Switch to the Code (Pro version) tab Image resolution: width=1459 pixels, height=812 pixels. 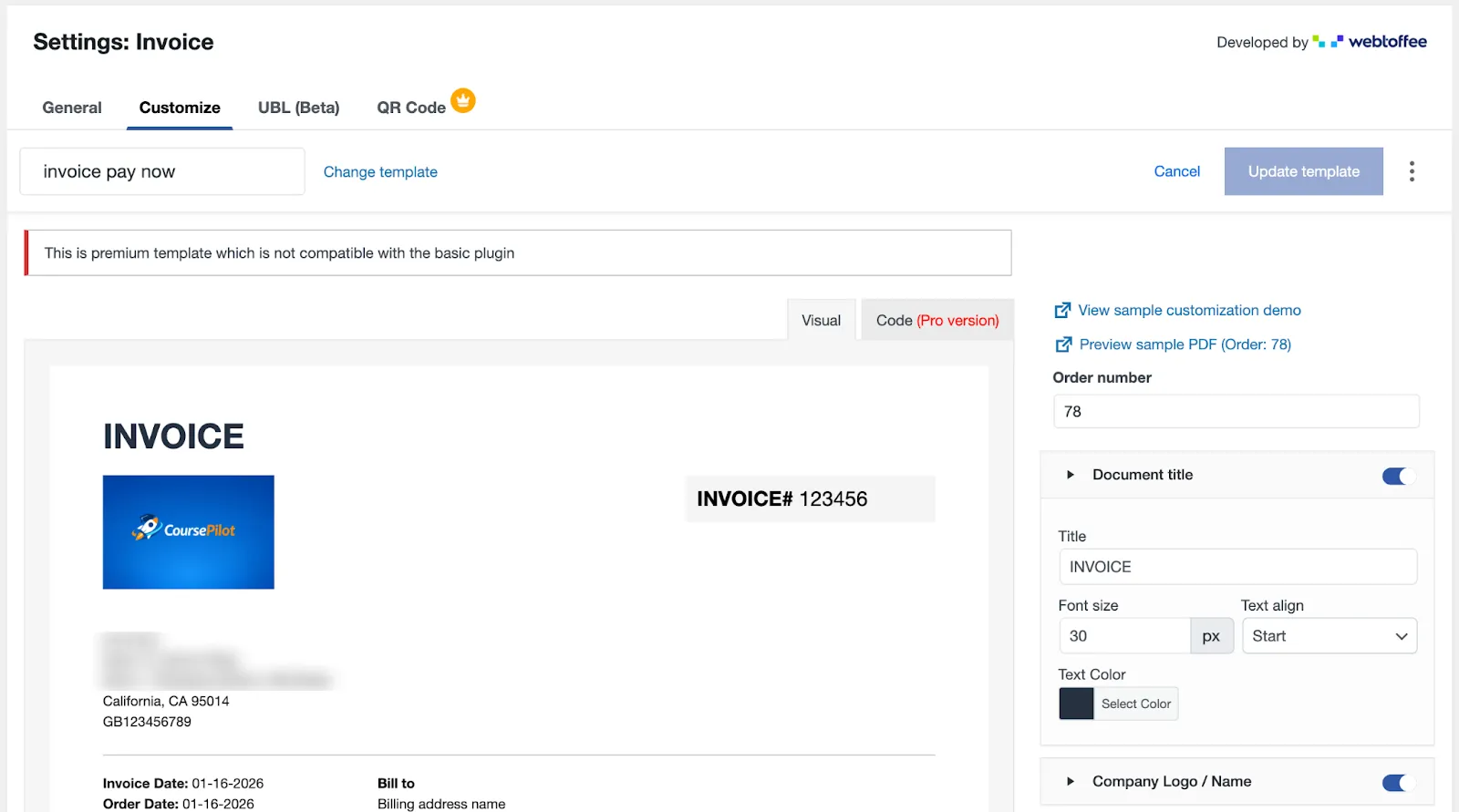click(937, 321)
